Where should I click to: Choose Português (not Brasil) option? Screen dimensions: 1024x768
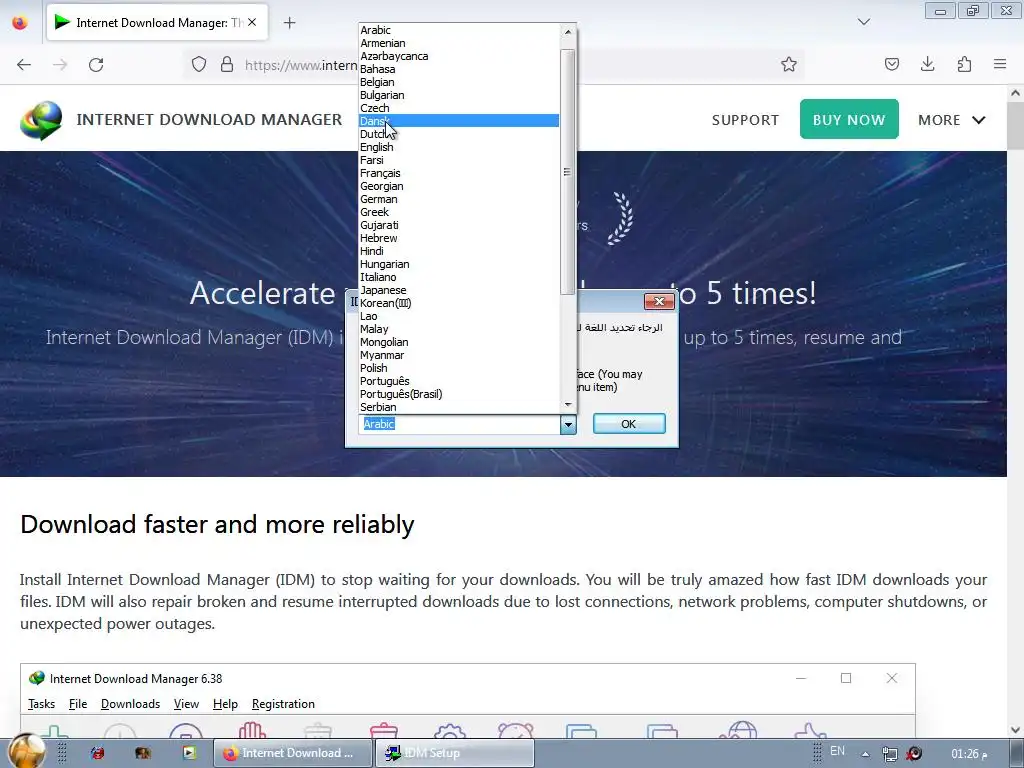click(459, 381)
